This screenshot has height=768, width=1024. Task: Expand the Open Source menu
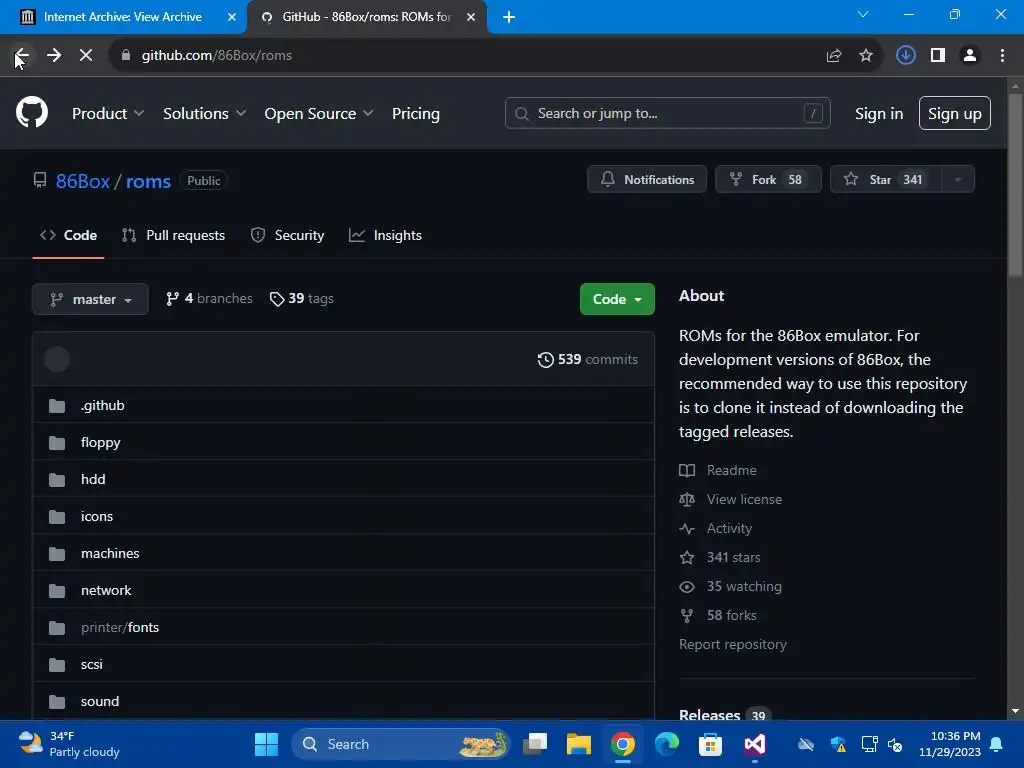coord(319,114)
